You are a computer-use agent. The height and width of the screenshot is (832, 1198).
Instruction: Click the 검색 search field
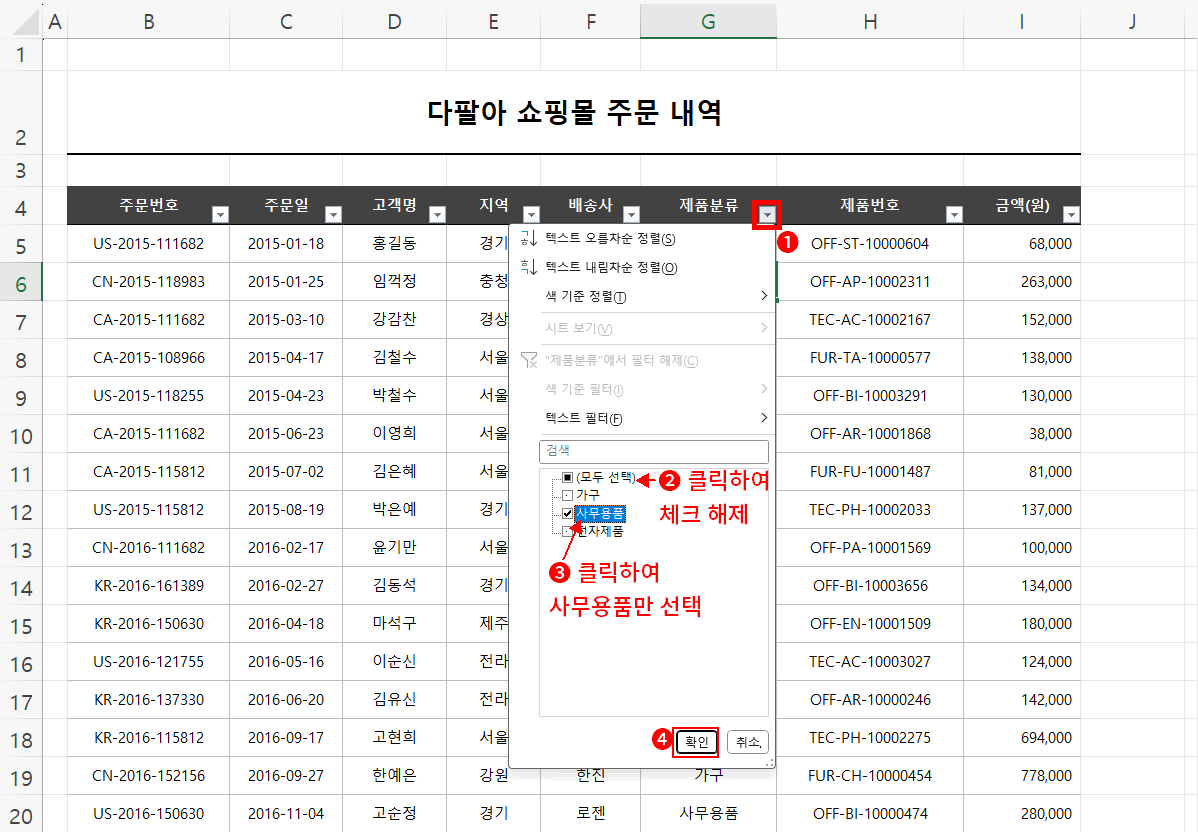(653, 451)
